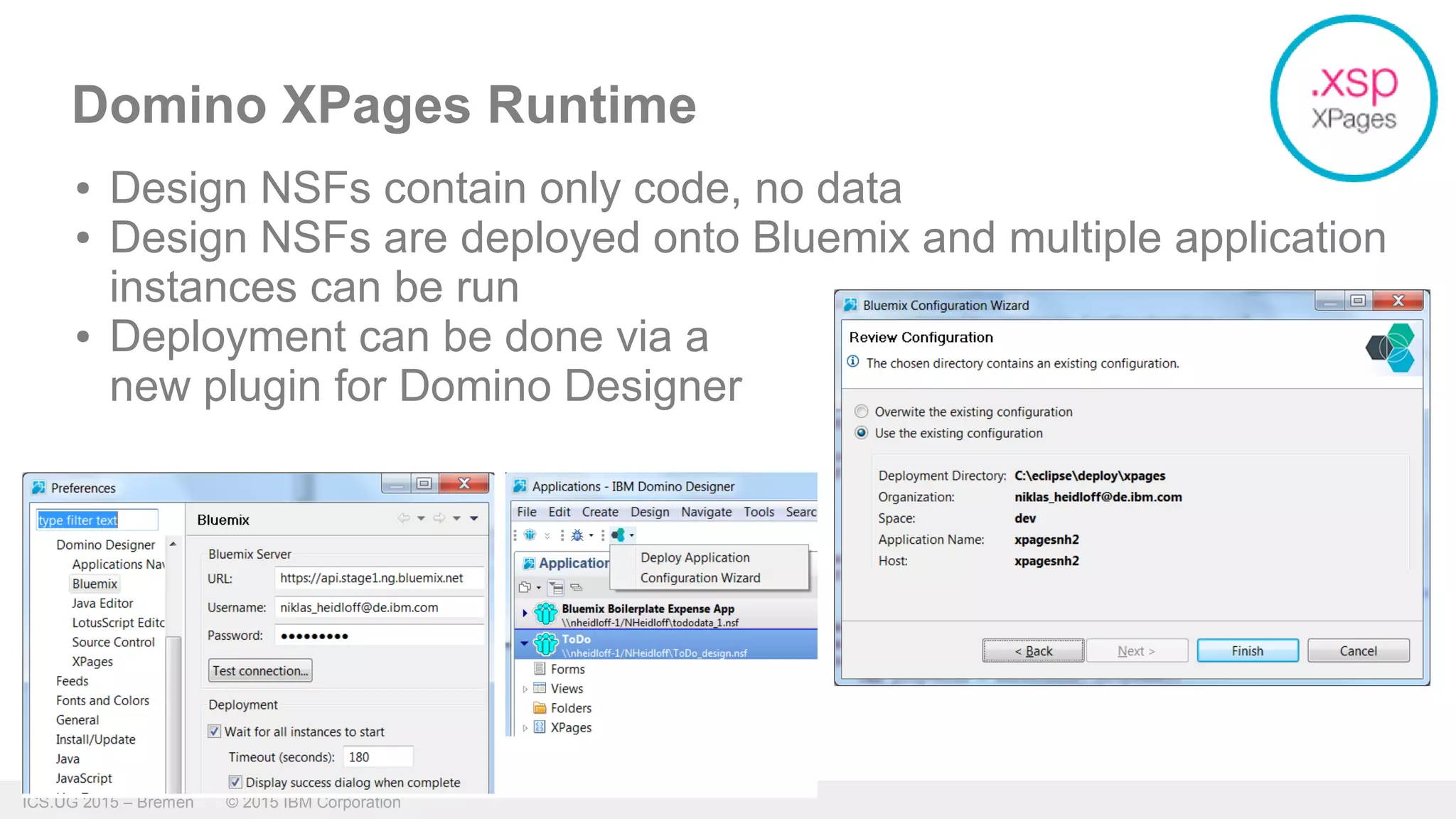Open the File menu

tap(527, 512)
